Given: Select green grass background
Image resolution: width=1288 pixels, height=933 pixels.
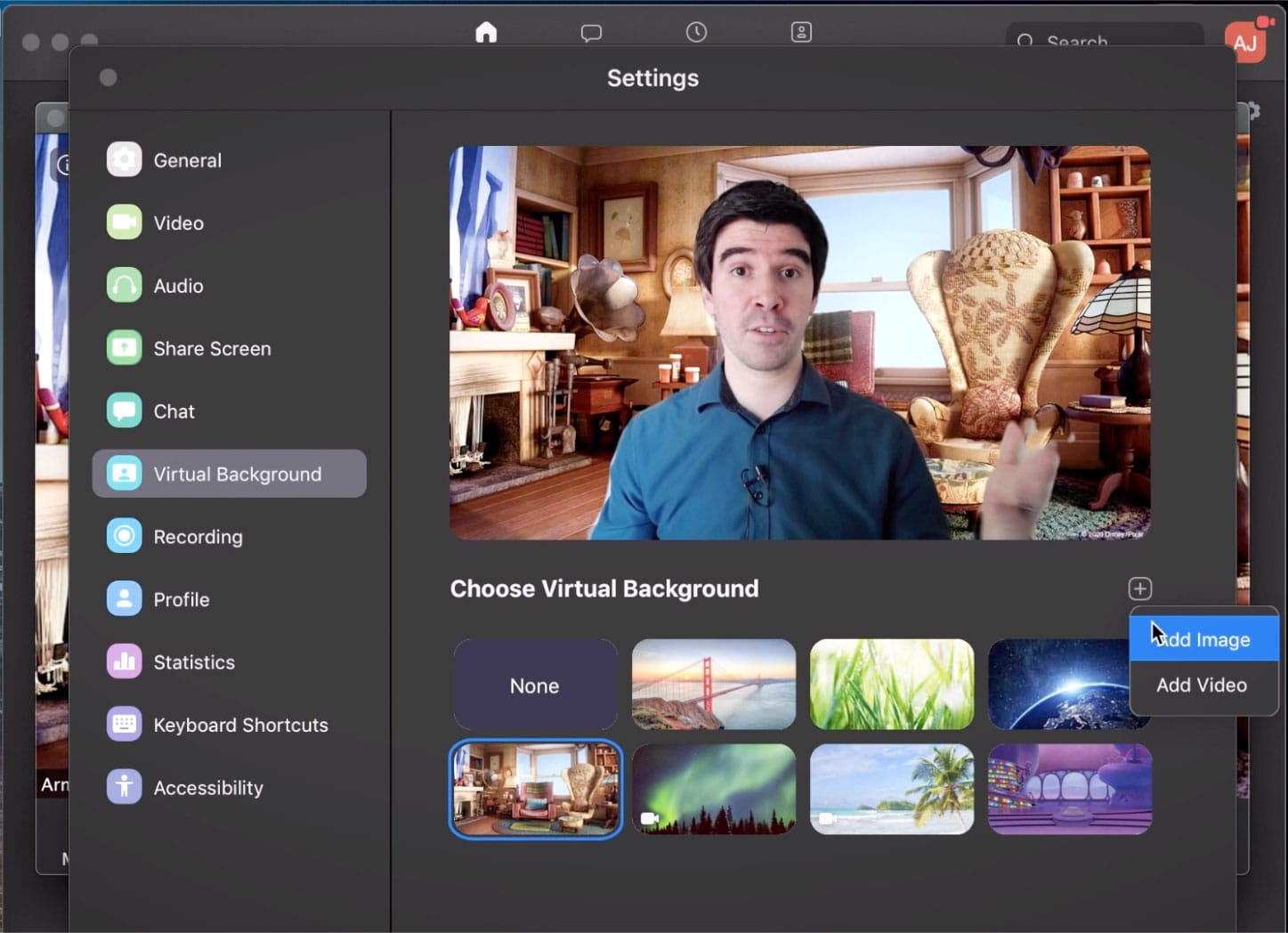Looking at the screenshot, I should [892, 685].
